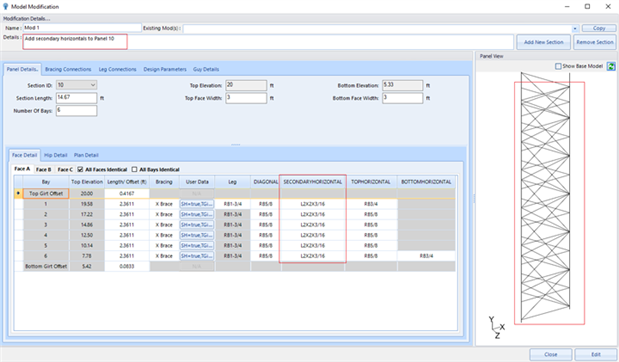Check the All Bays Identical checkbox

[x=134, y=169]
